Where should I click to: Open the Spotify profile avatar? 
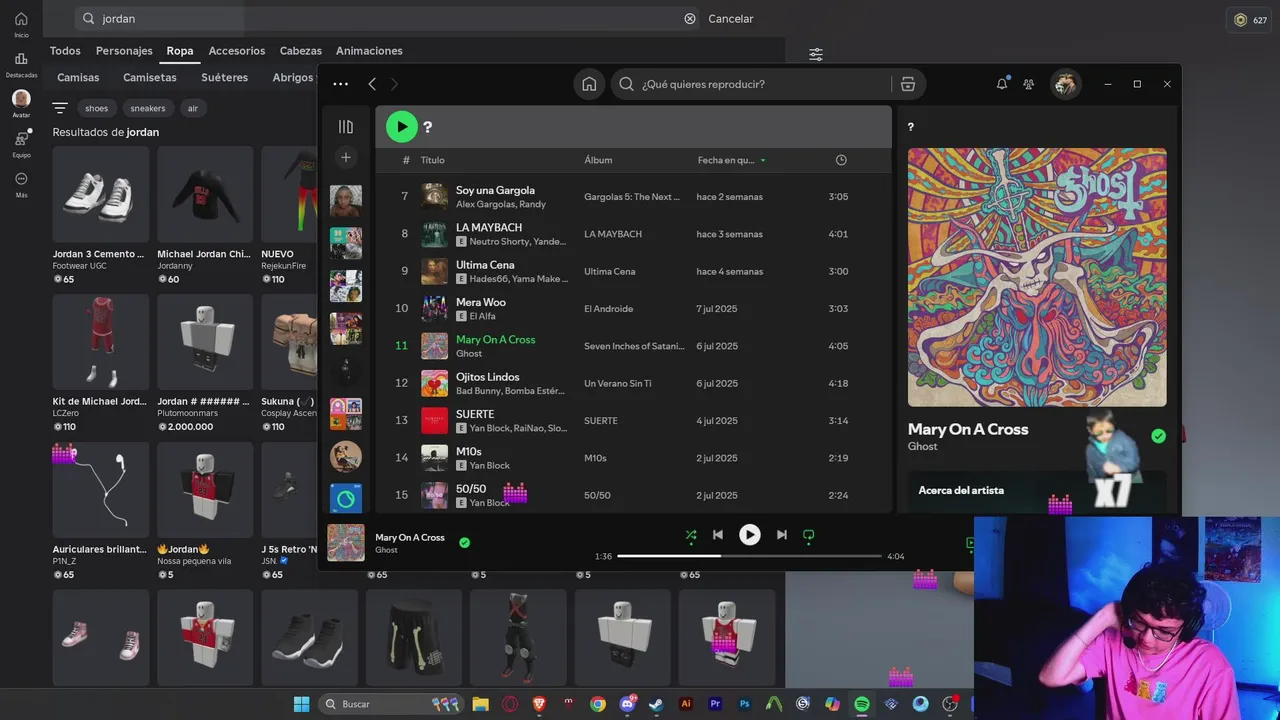(x=1065, y=84)
